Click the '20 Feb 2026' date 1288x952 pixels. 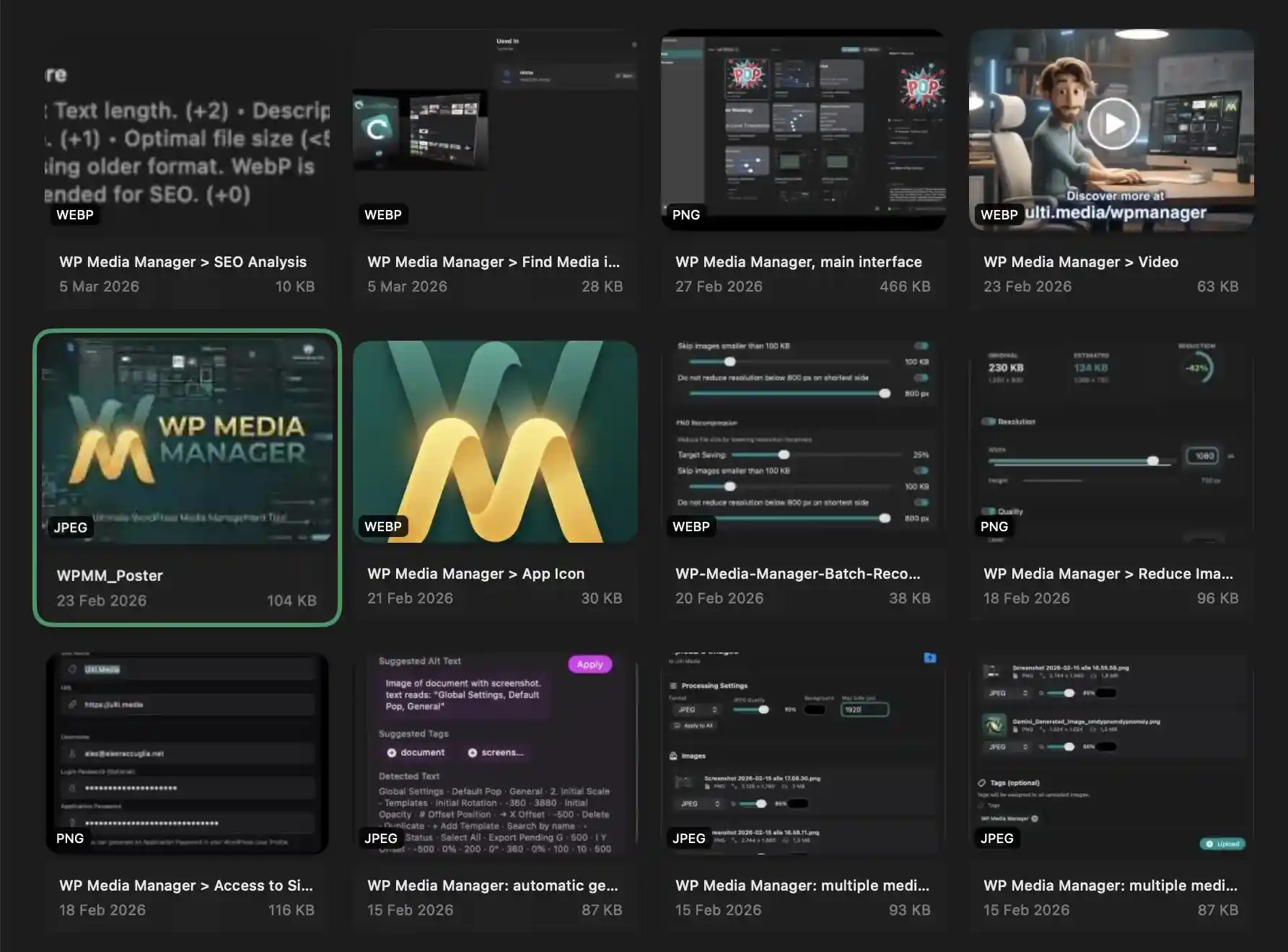[719, 598]
